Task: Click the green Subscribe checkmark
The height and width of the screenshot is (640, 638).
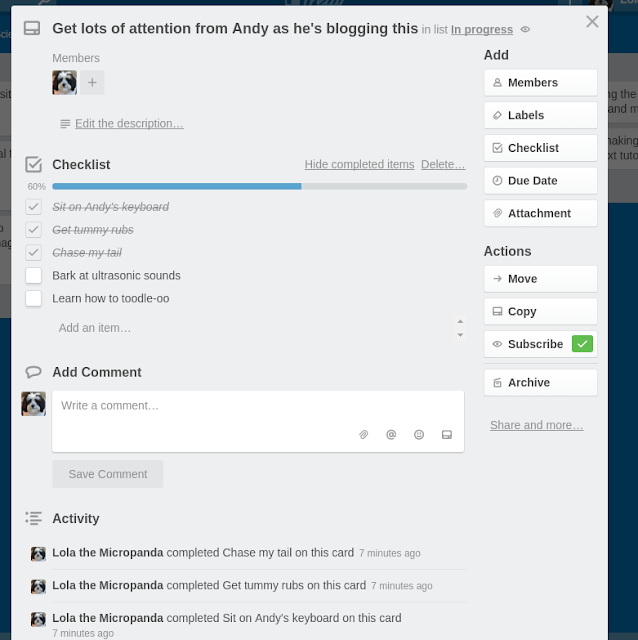Action: click(x=582, y=344)
